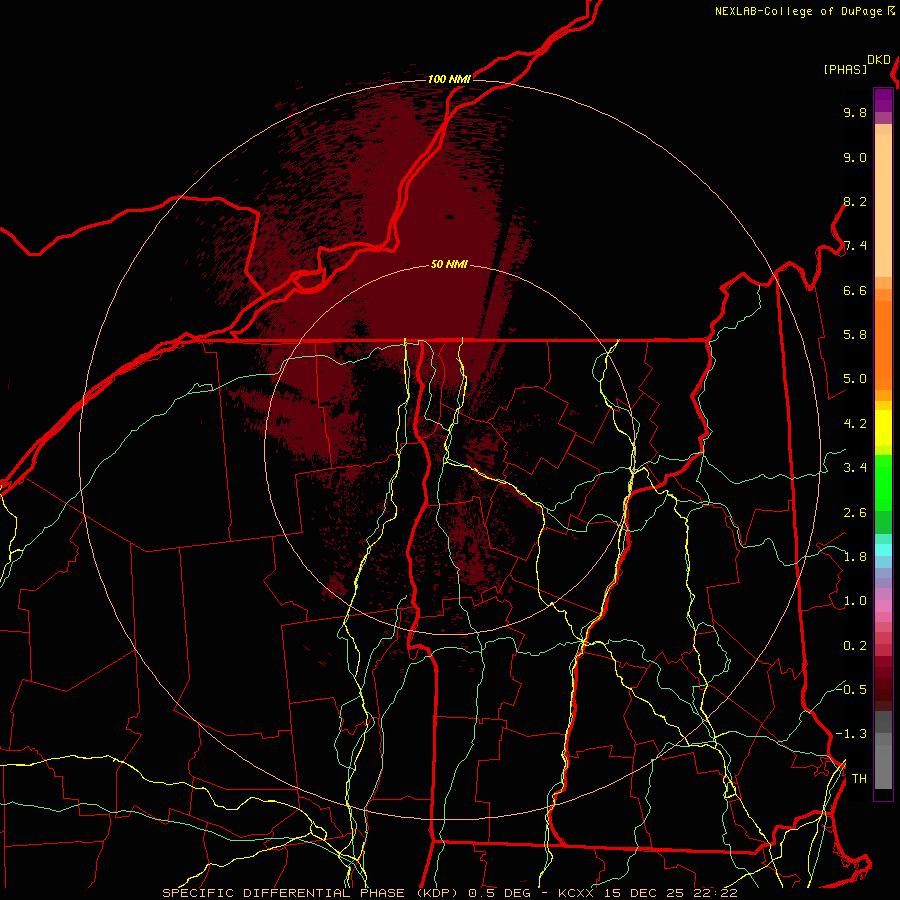900x900 pixels.
Task: Click the 7.4 legend value
Action: (x=855, y=246)
